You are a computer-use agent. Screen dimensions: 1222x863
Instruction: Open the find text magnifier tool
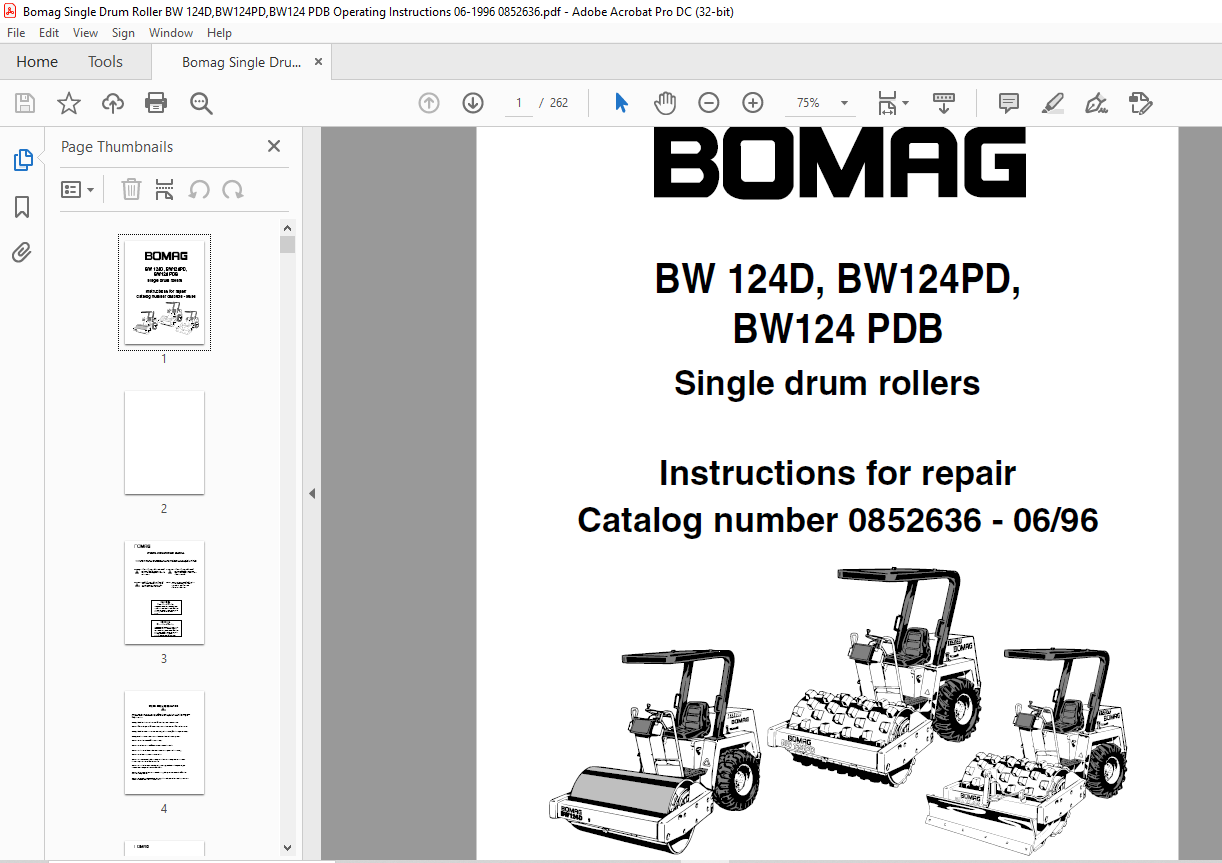click(x=201, y=103)
